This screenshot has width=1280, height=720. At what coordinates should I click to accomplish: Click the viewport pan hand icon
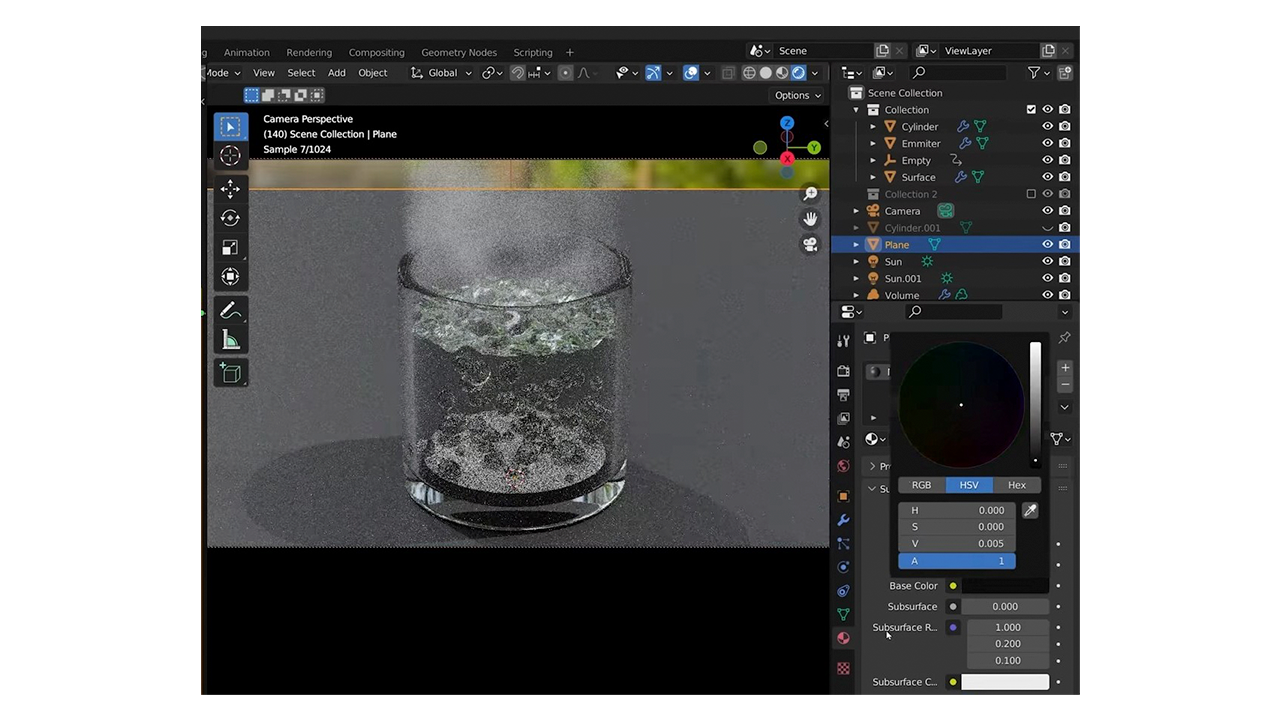coord(810,219)
